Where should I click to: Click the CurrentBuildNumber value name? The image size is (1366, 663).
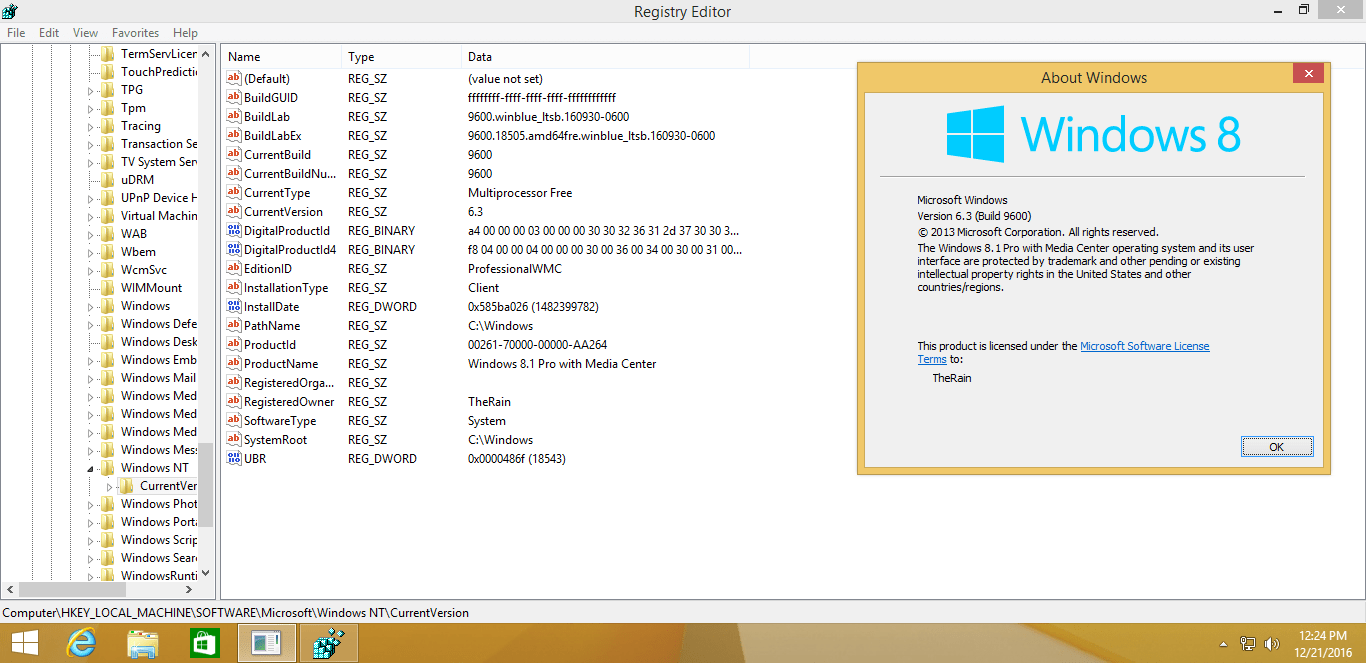click(x=290, y=174)
